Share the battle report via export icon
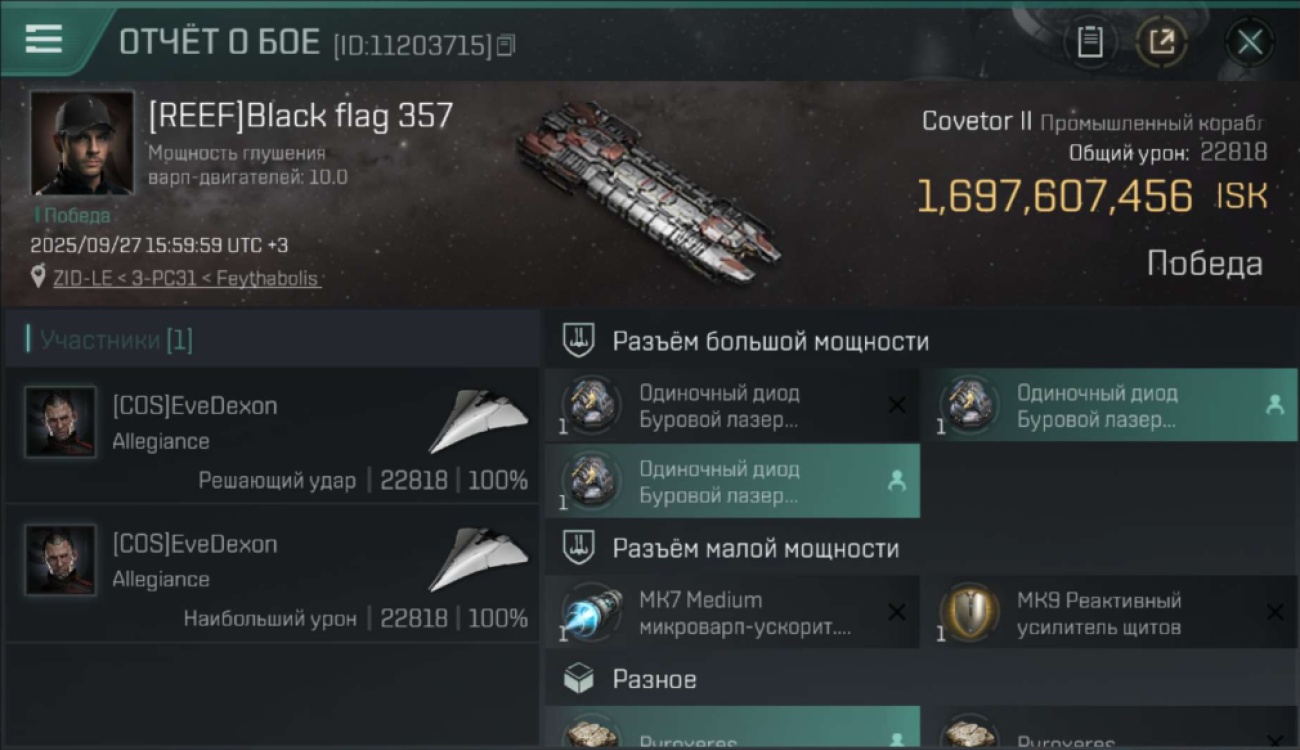Image resolution: width=1300 pixels, height=750 pixels. tap(1161, 42)
